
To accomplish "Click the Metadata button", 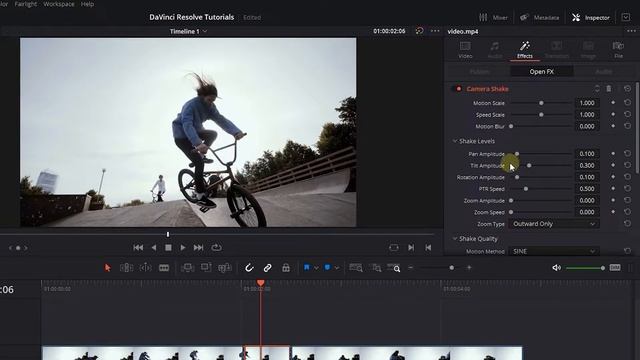I will [x=539, y=18].
